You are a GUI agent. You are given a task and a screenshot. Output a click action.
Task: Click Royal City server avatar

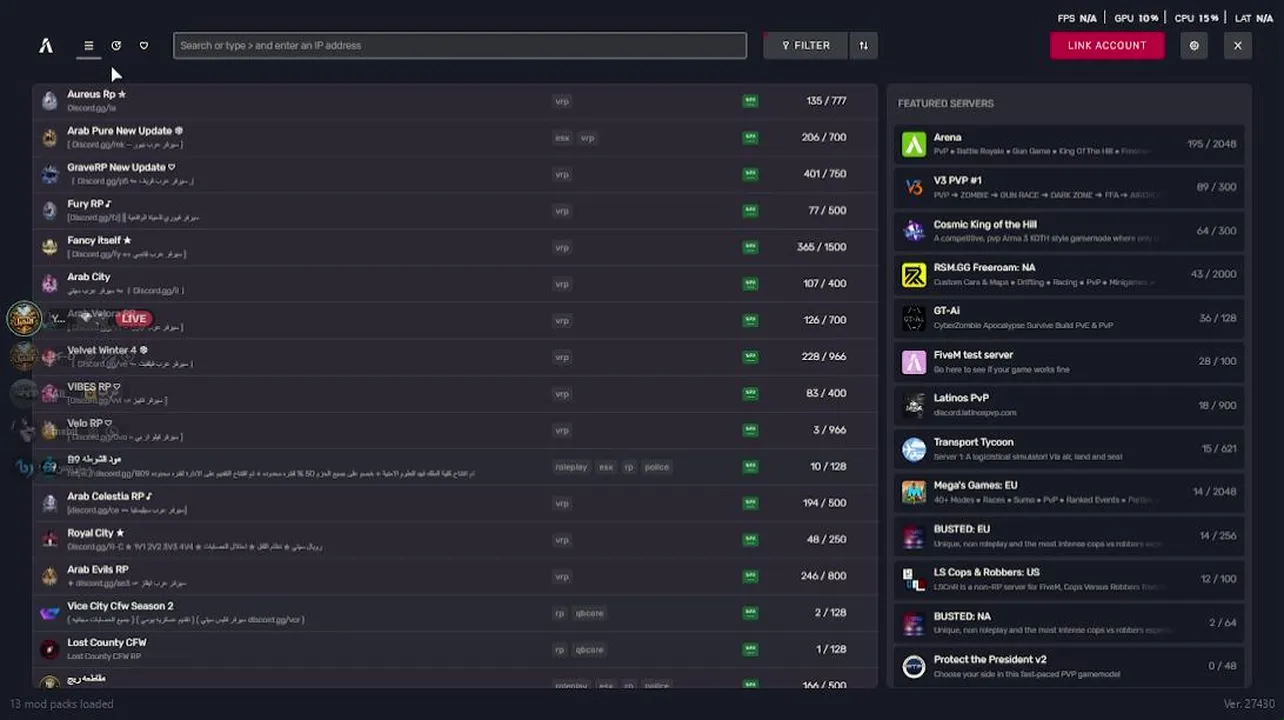50,539
